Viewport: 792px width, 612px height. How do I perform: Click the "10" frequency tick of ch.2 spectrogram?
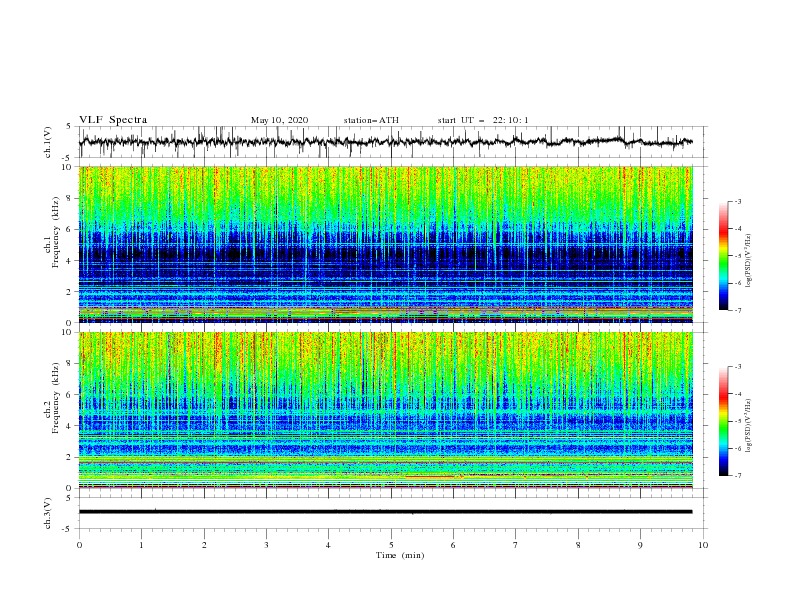point(69,332)
